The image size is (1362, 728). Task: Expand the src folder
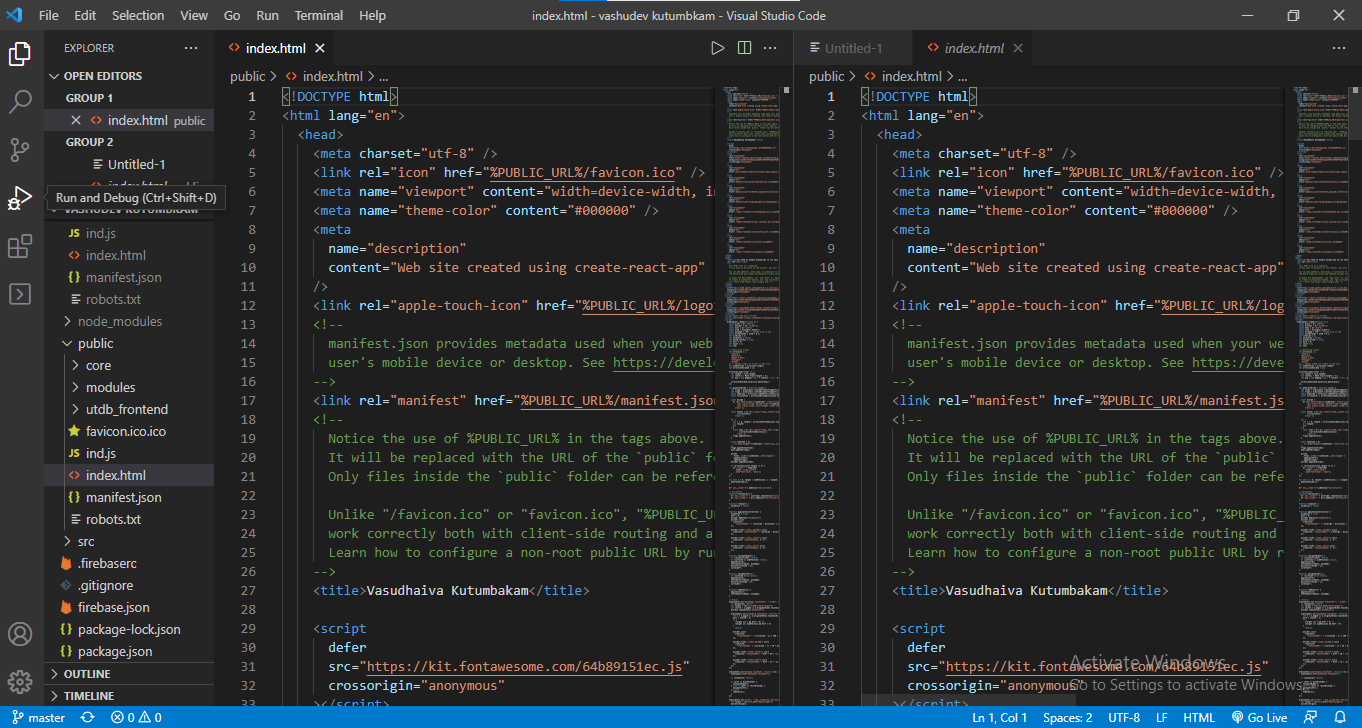tap(86, 541)
